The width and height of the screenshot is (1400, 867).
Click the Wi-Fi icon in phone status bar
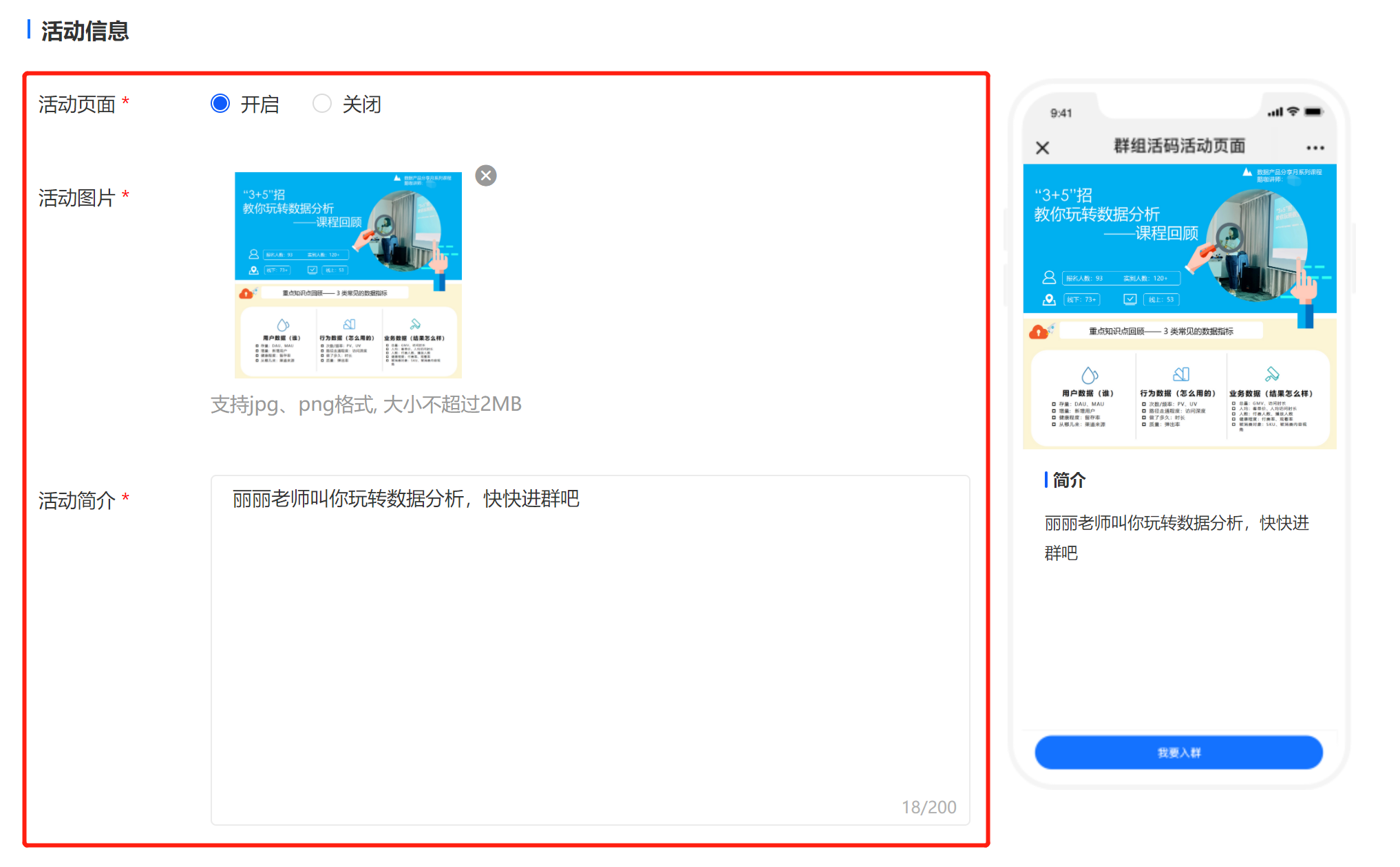coord(1293,111)
